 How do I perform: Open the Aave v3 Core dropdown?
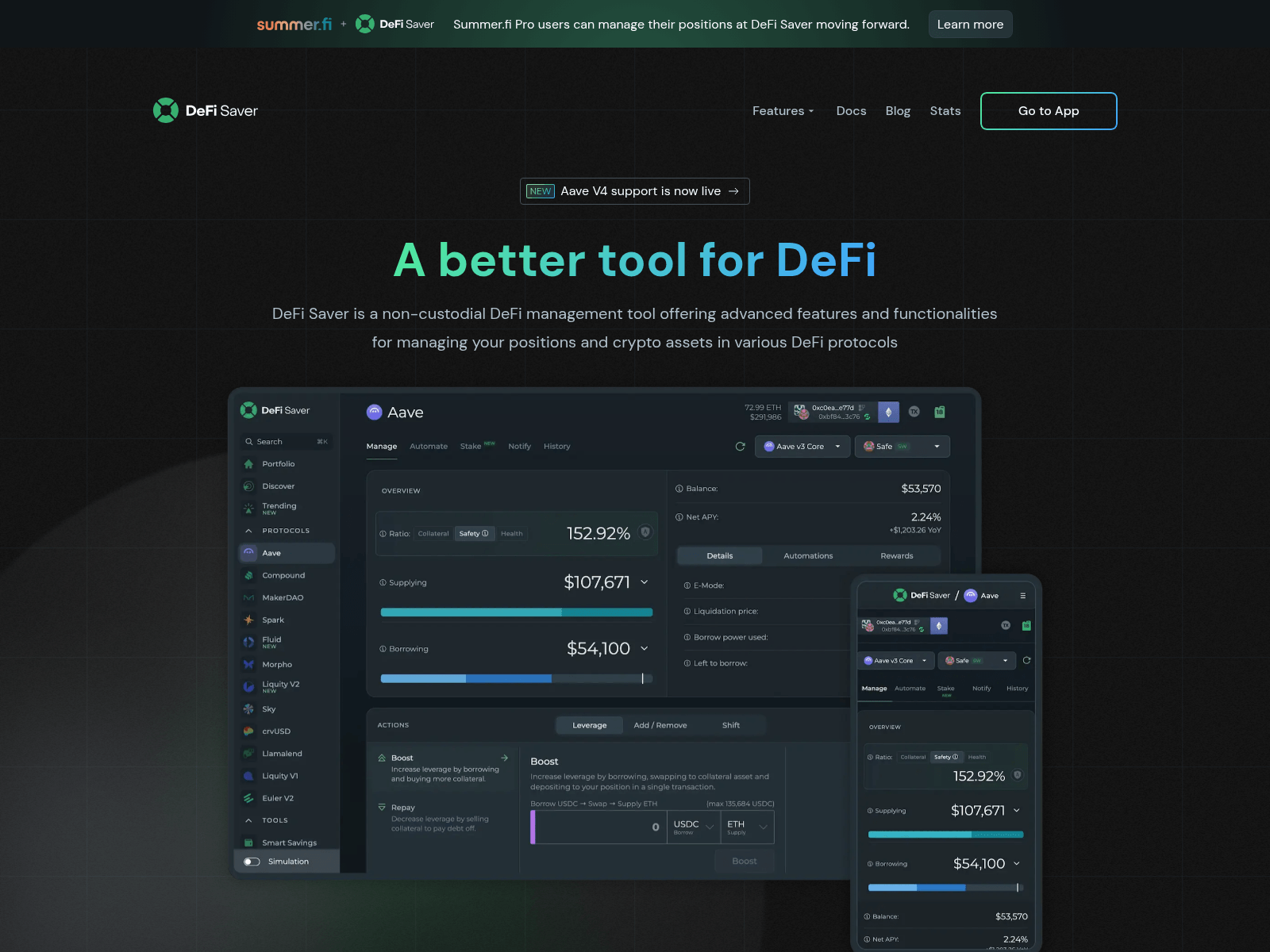point(802,446)
